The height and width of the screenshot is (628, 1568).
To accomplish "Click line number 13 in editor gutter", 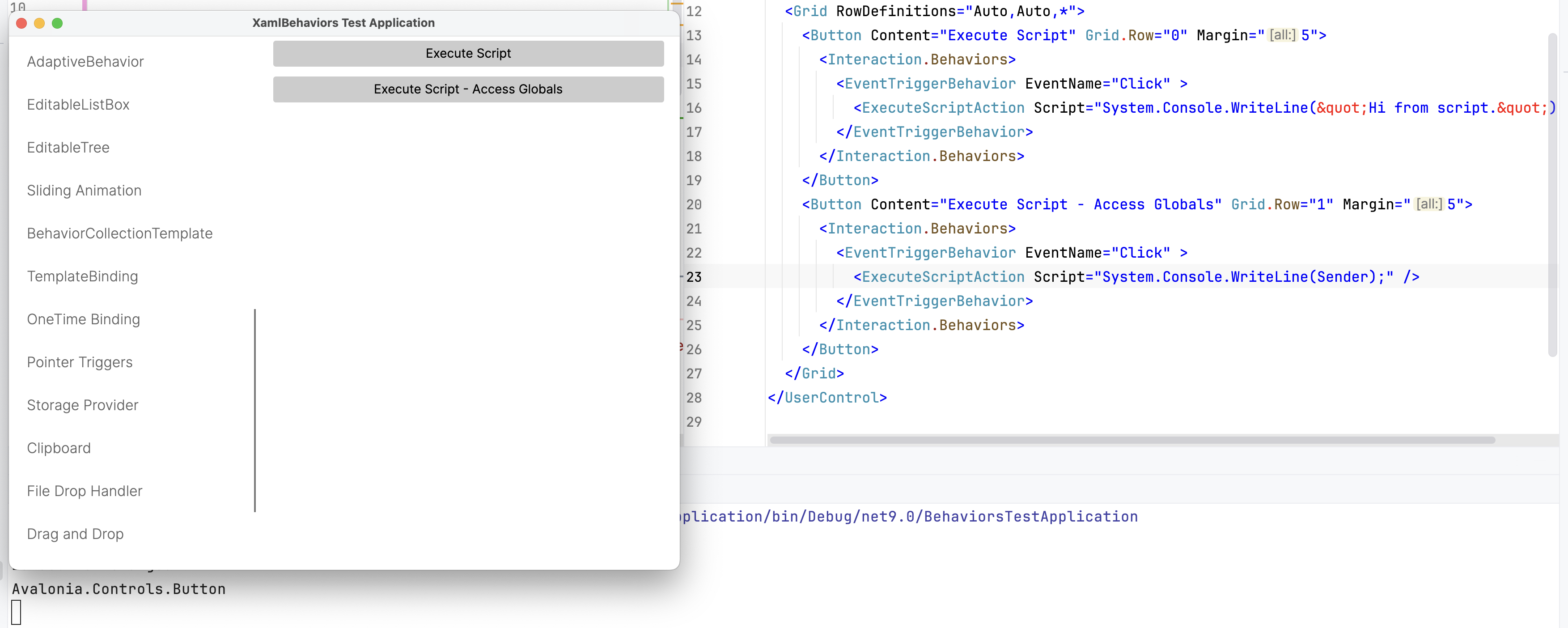I will (x=694, y=35).
